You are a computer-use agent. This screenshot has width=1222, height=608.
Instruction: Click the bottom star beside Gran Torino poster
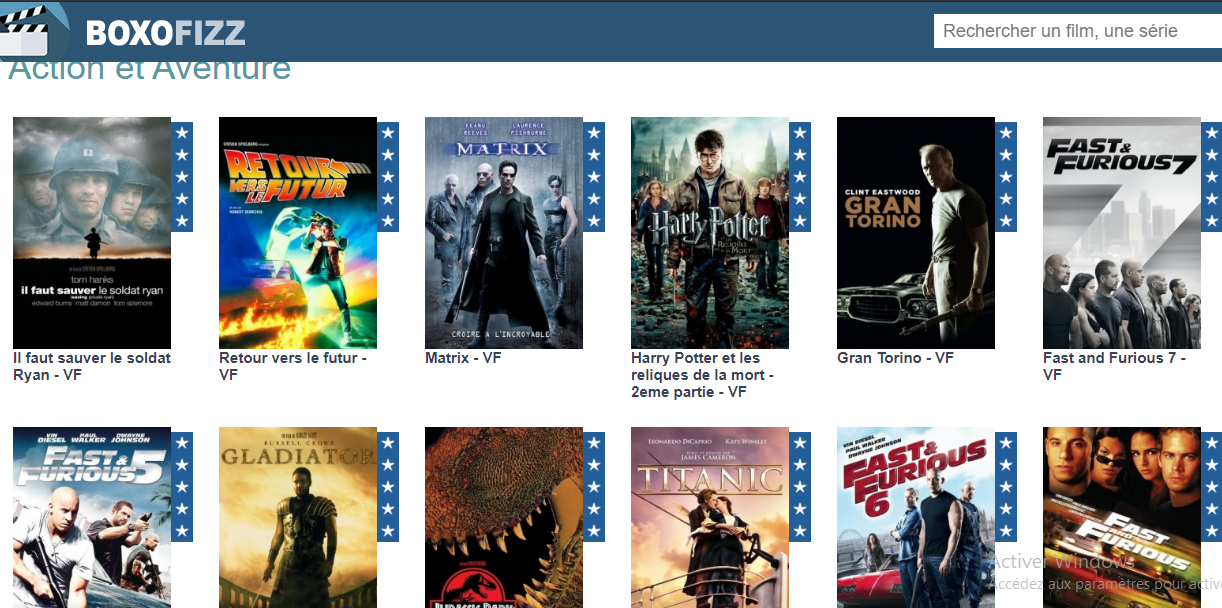pos(1006,220)
